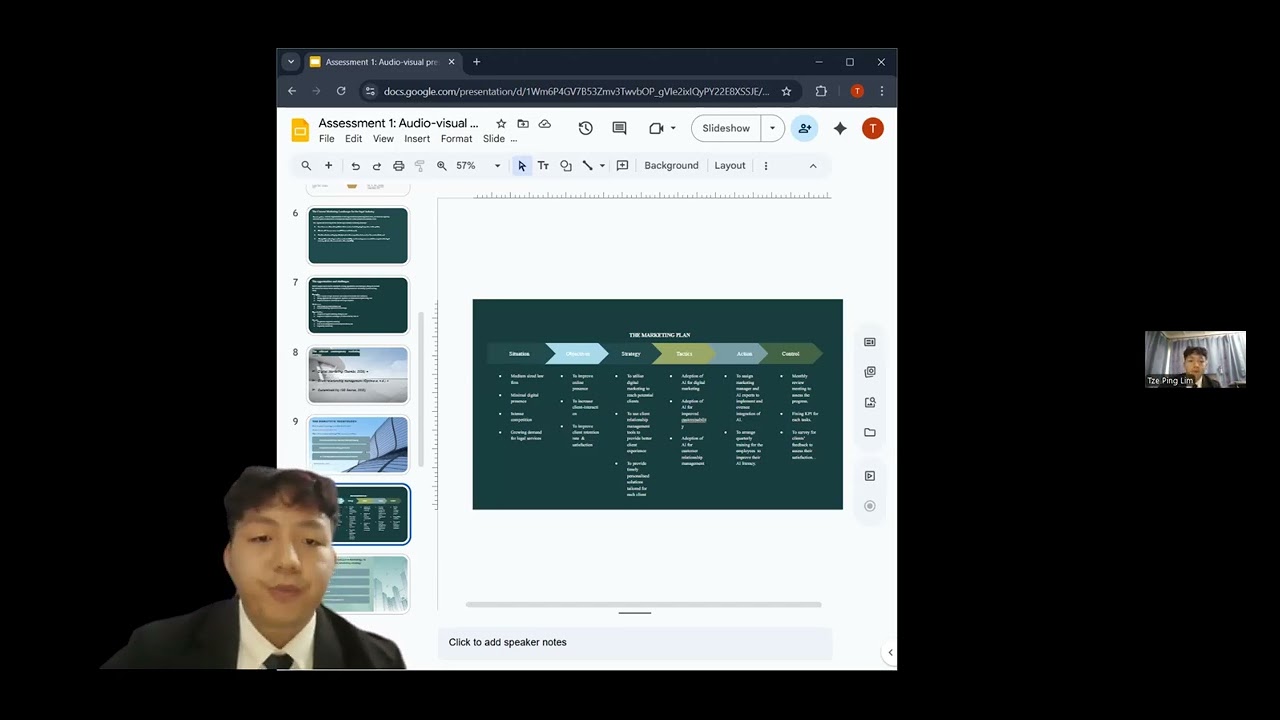Open a new browser tab
The width and height of the screenshot is (1280, 720).
click(476, 62)
